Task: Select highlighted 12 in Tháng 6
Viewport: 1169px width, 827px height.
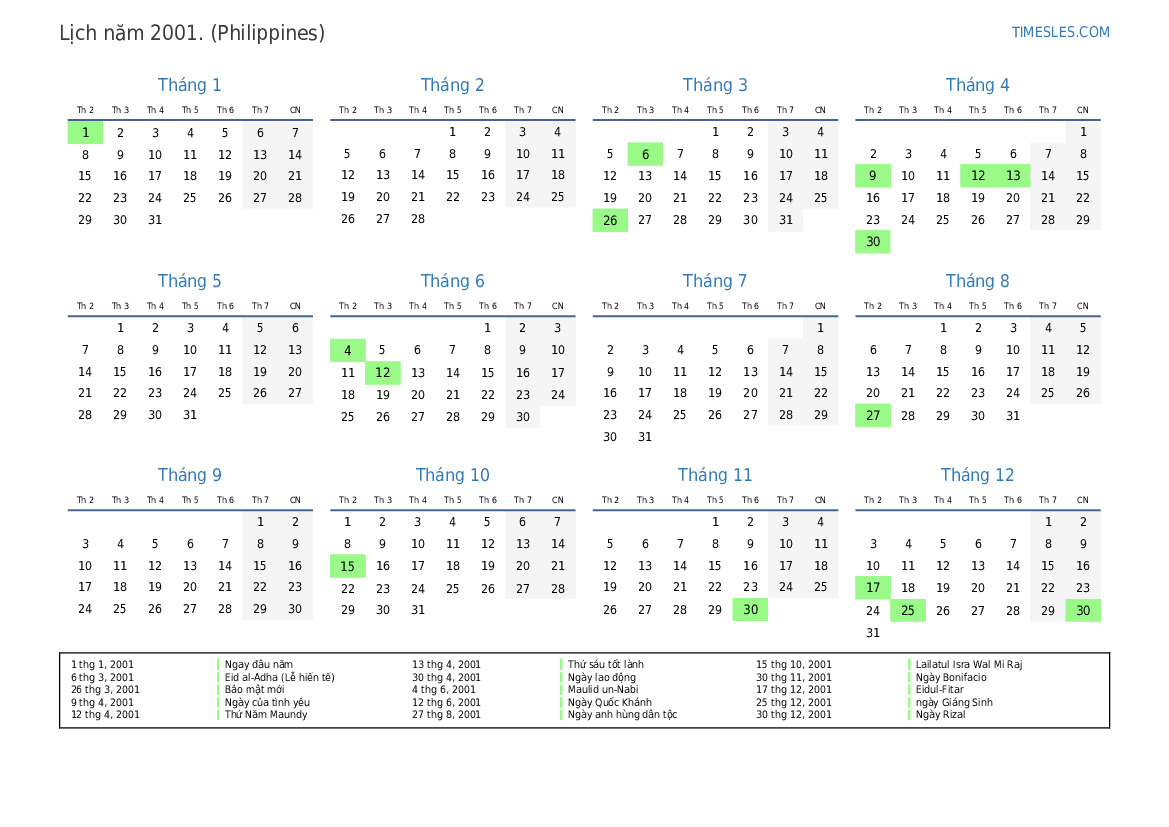Action: tap(382, 373)
